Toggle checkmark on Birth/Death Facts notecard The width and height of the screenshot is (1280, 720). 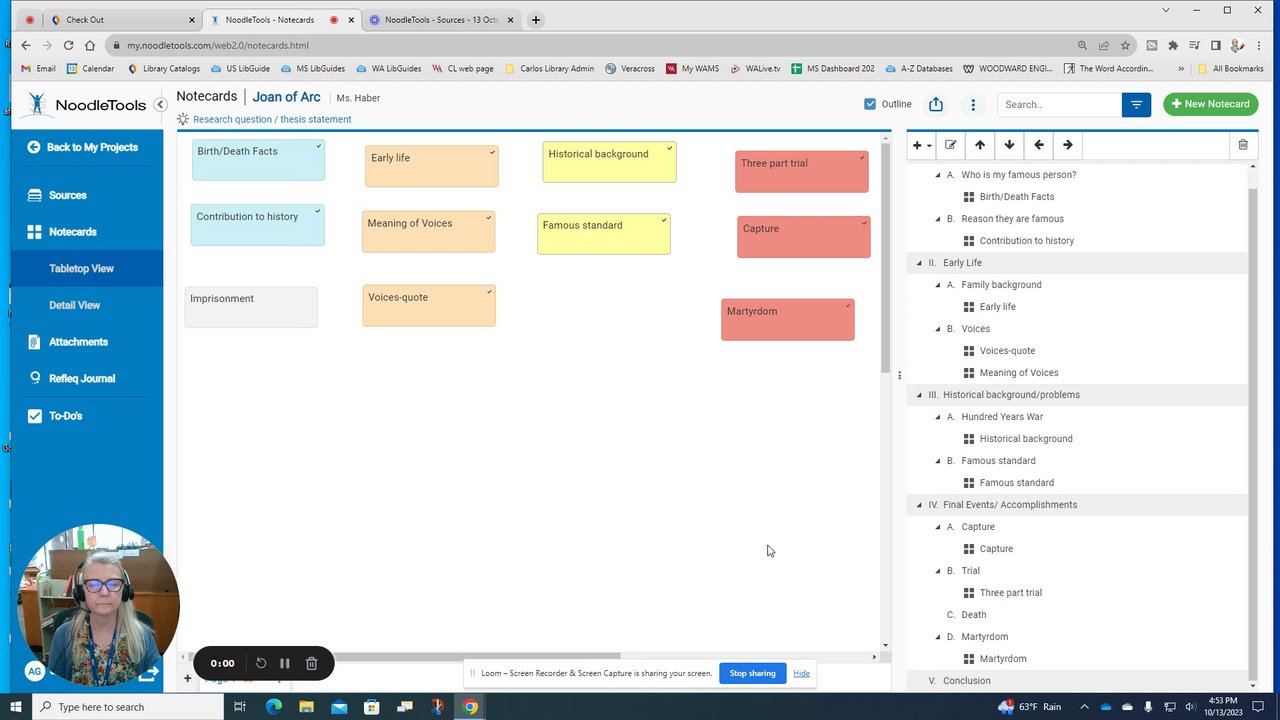(x=319, y=146)
